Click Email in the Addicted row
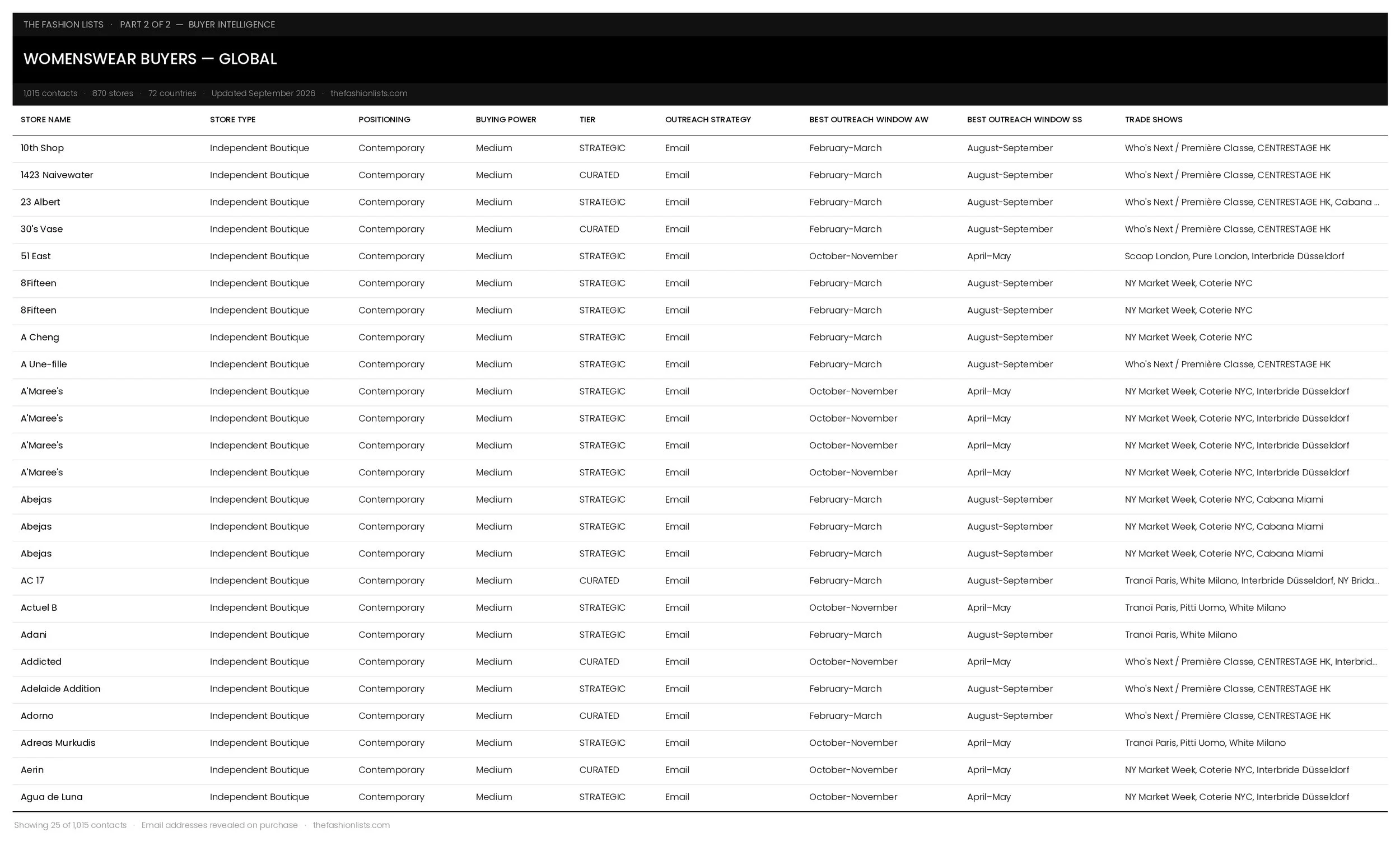The width and height of the screenshot is (1400, 851). (x=677, y=661)
